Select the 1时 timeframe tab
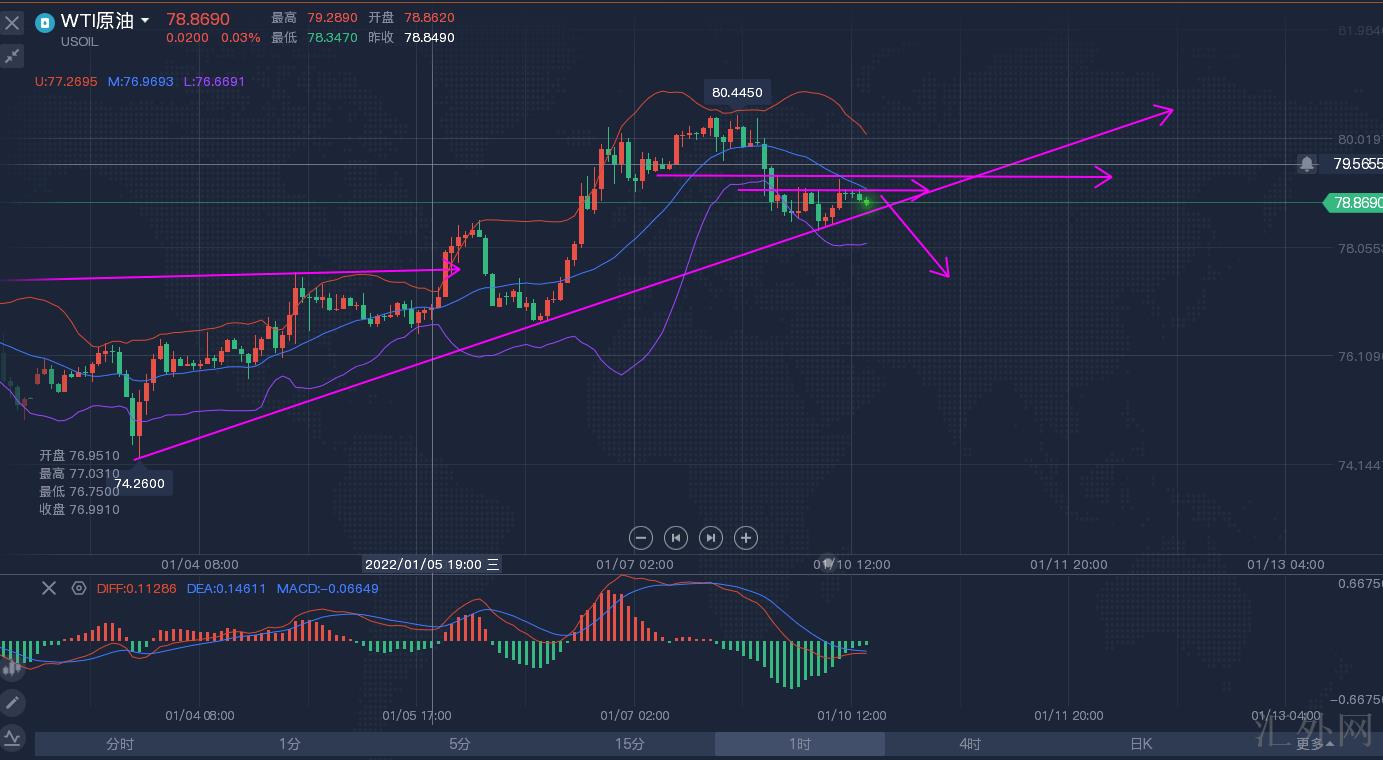 click(x=799, y=744)
